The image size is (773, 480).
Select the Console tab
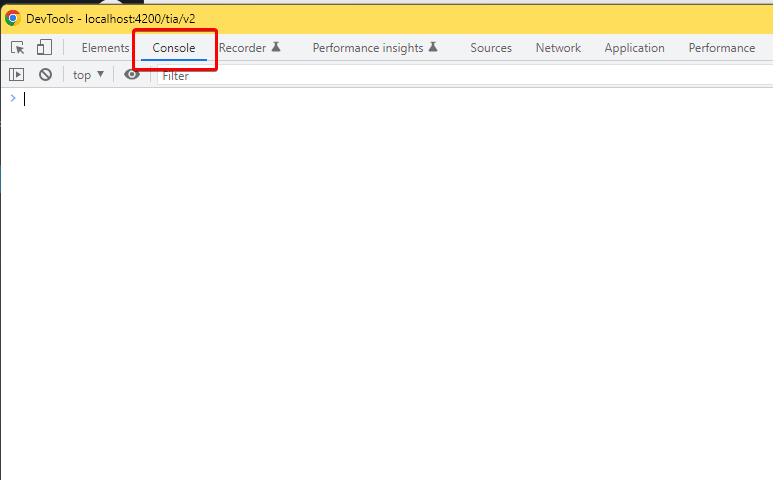(x=174, y=48)
